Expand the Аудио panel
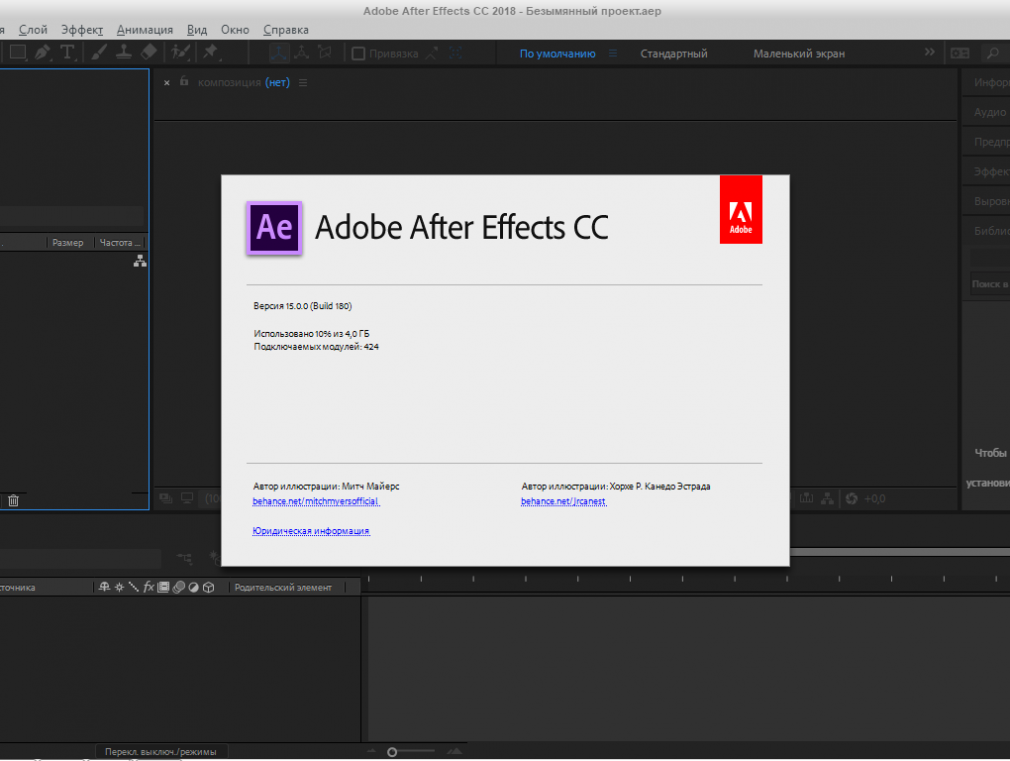The image size is (1010, 761). (989, 112)
